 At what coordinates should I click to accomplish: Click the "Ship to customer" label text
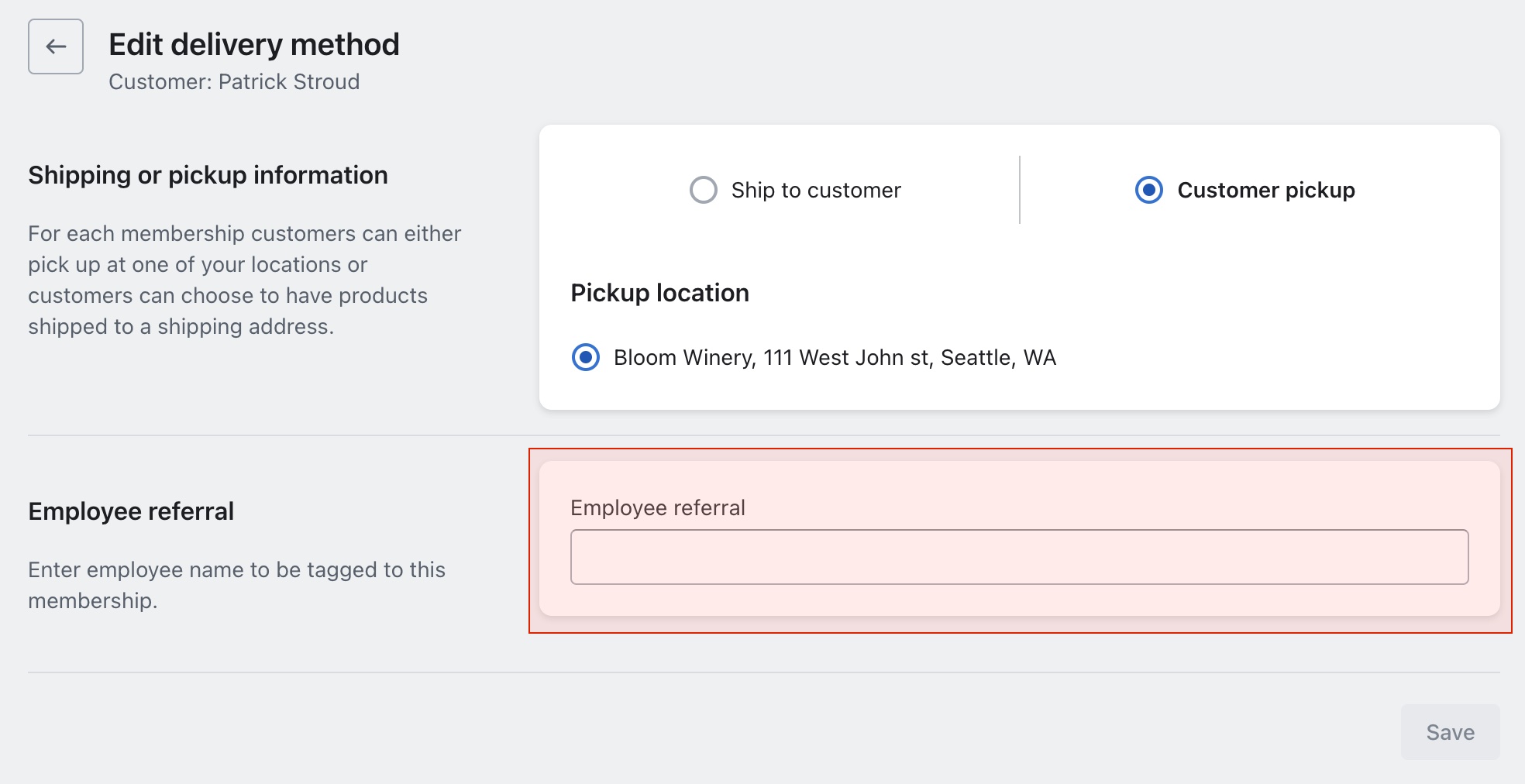816,190
